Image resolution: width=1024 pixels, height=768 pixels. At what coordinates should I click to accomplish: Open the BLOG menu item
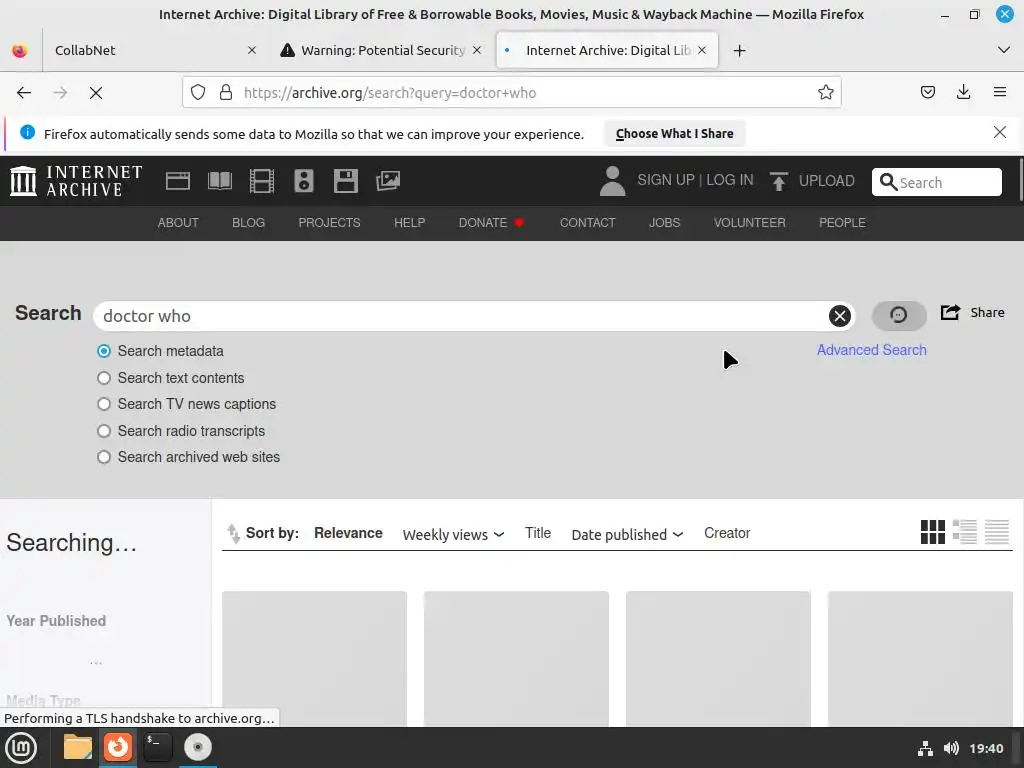[x=248, y=223]
